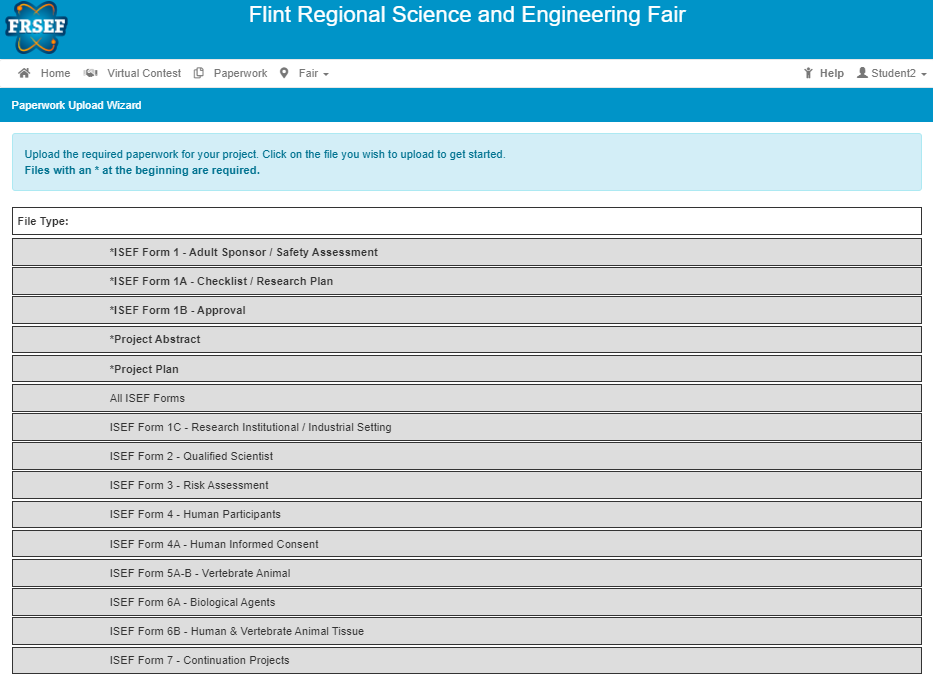This screenshot has width=933, height=697.
Task: Choose ISEF Form 6B Tissue row
Action: 466,631
